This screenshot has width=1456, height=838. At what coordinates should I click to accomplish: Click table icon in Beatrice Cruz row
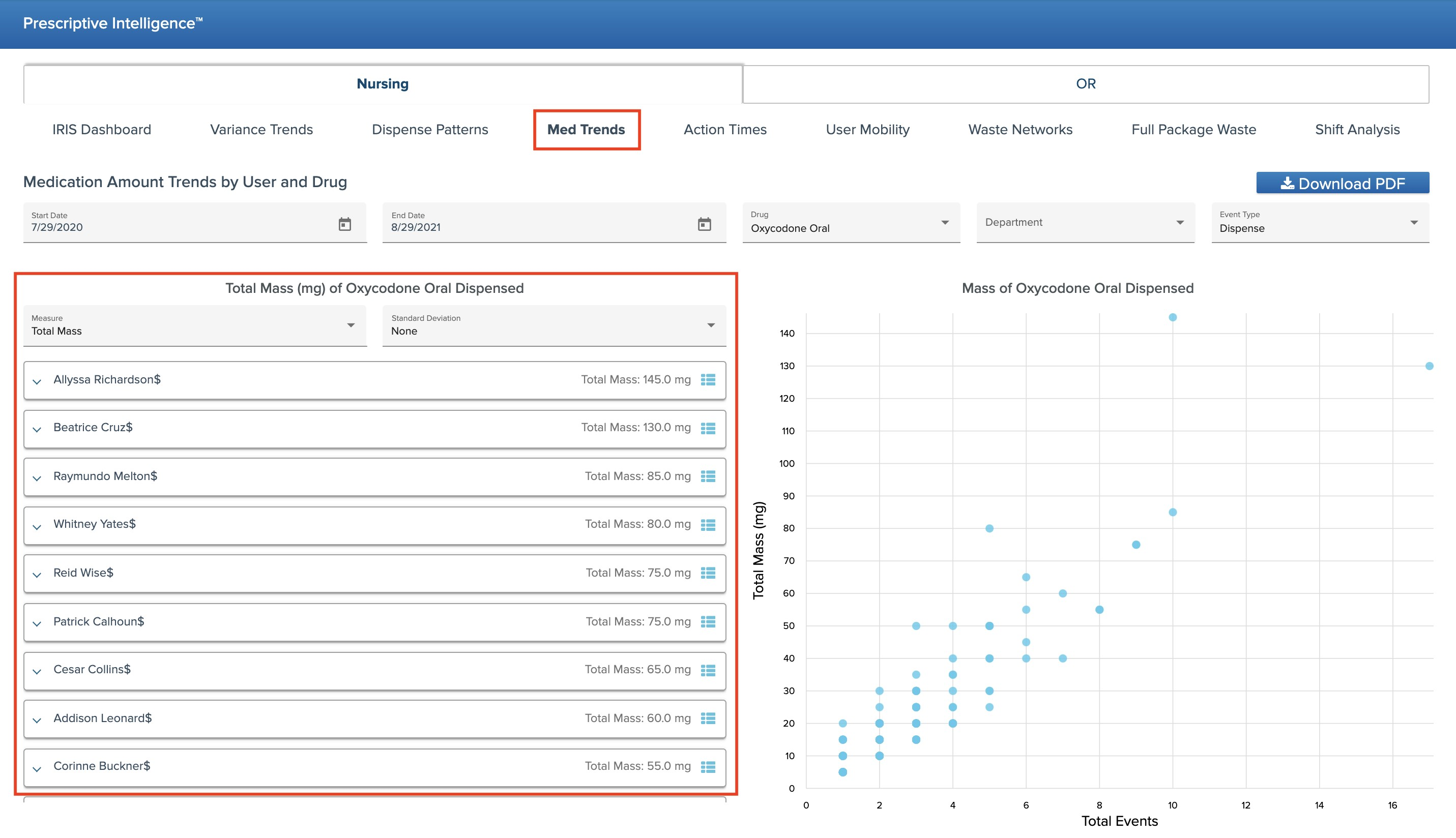(708, 428)
